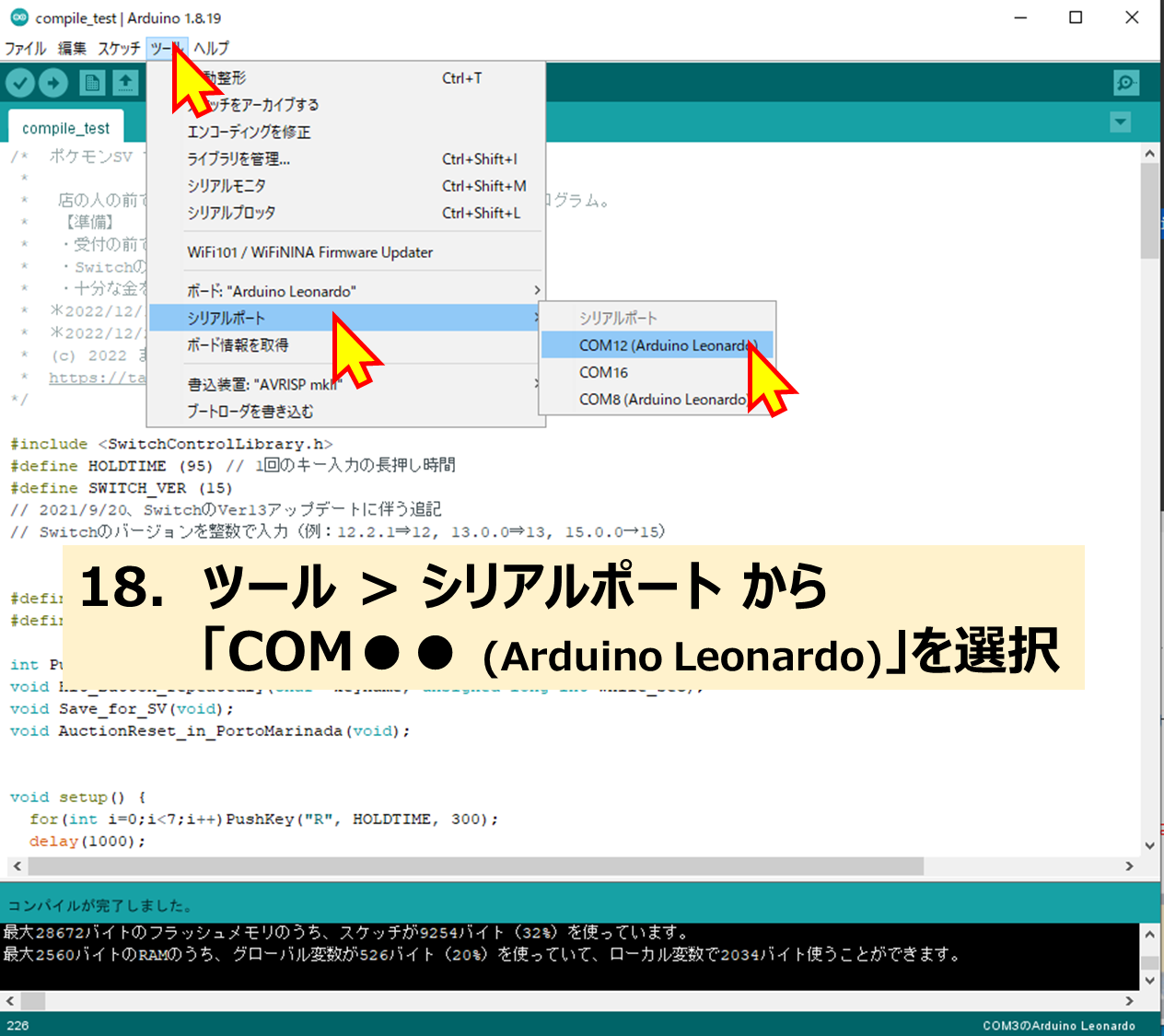This screenshot has width=1164, height=1036.
Task: Click the #define HOLDTIME (95) line
Action: [233, 466]
